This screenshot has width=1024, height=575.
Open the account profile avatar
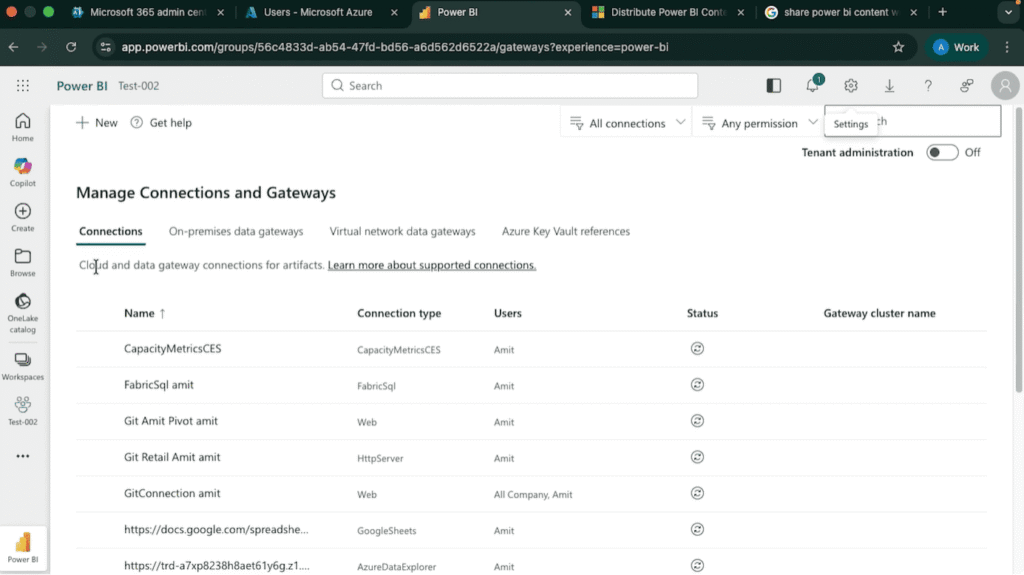tap(1005, 86)
